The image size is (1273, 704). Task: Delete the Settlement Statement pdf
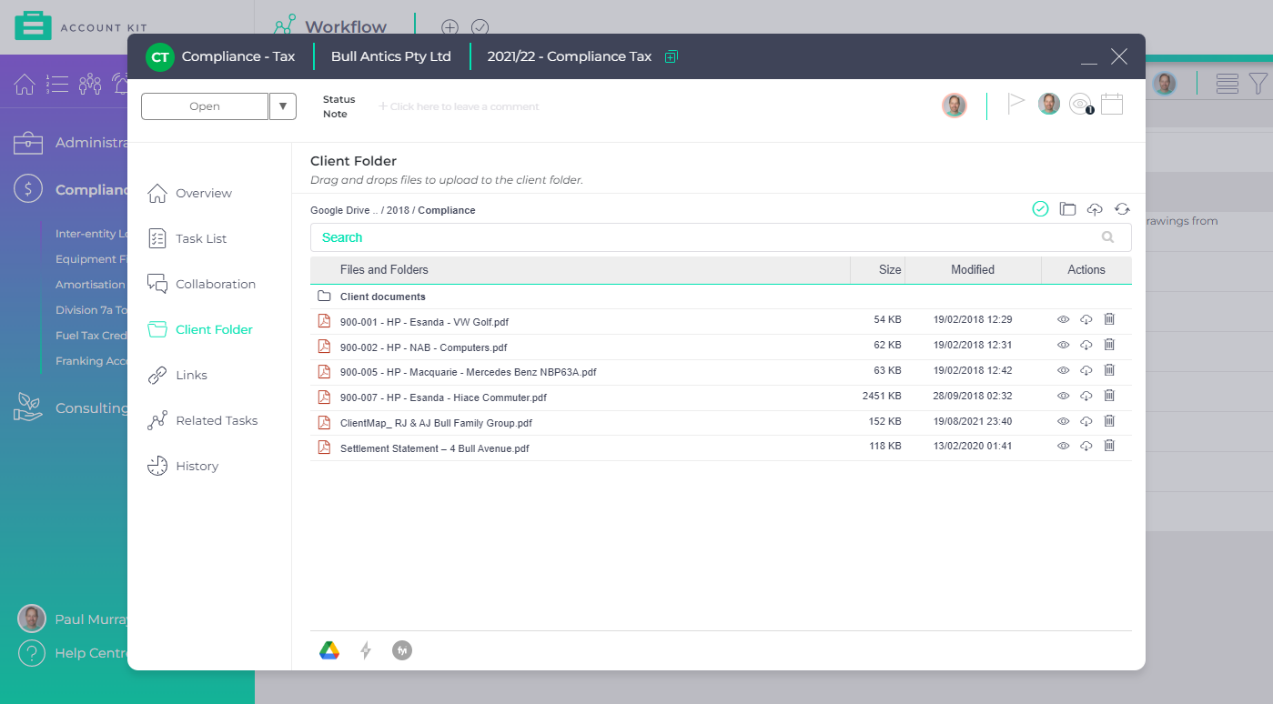point(1109,446)
